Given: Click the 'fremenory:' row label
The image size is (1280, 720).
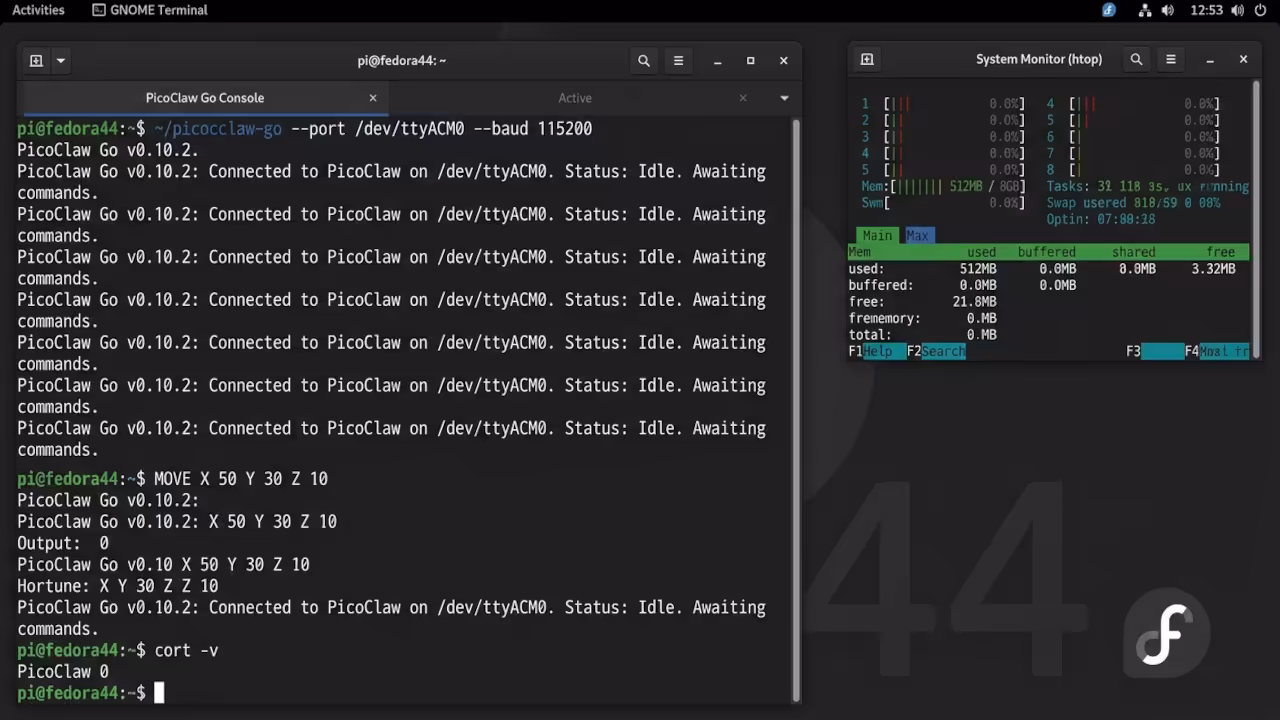Looking at the screenshot, I should point(884,318).
